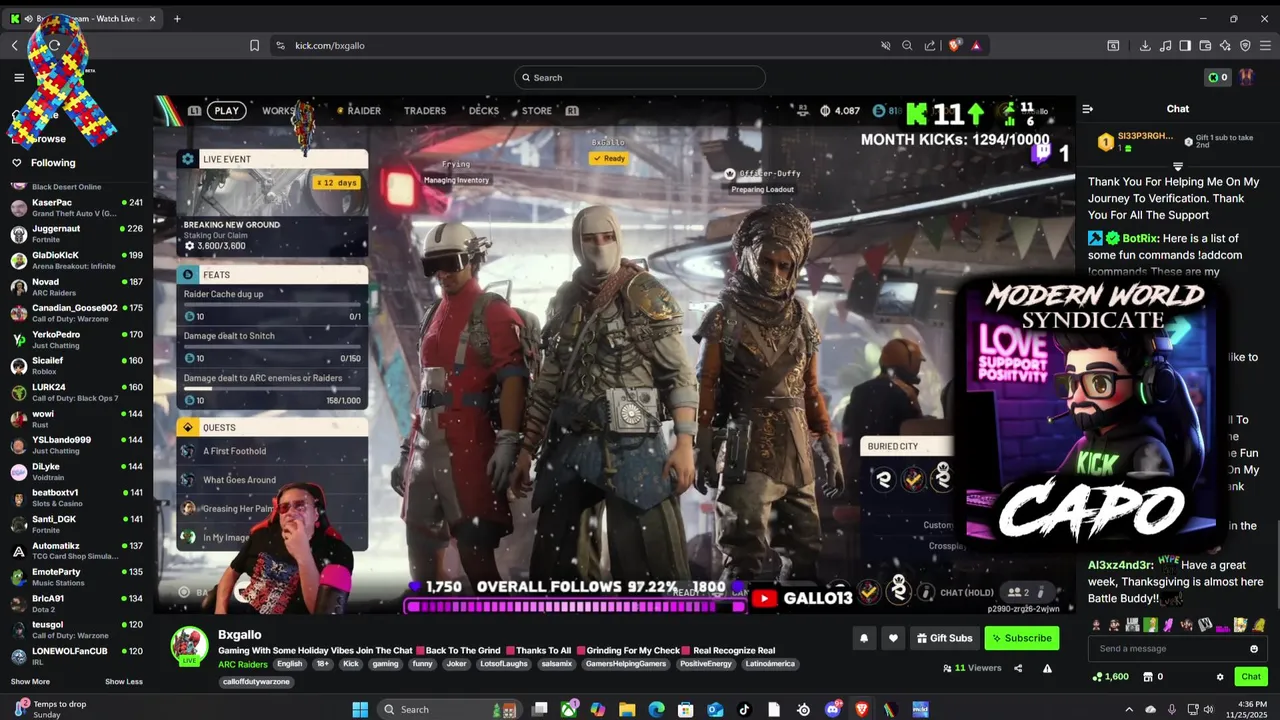Viewport: 1280px width, 720px height.
Task: Toggle the browser sidebar panel icon
Action: 1185,45
